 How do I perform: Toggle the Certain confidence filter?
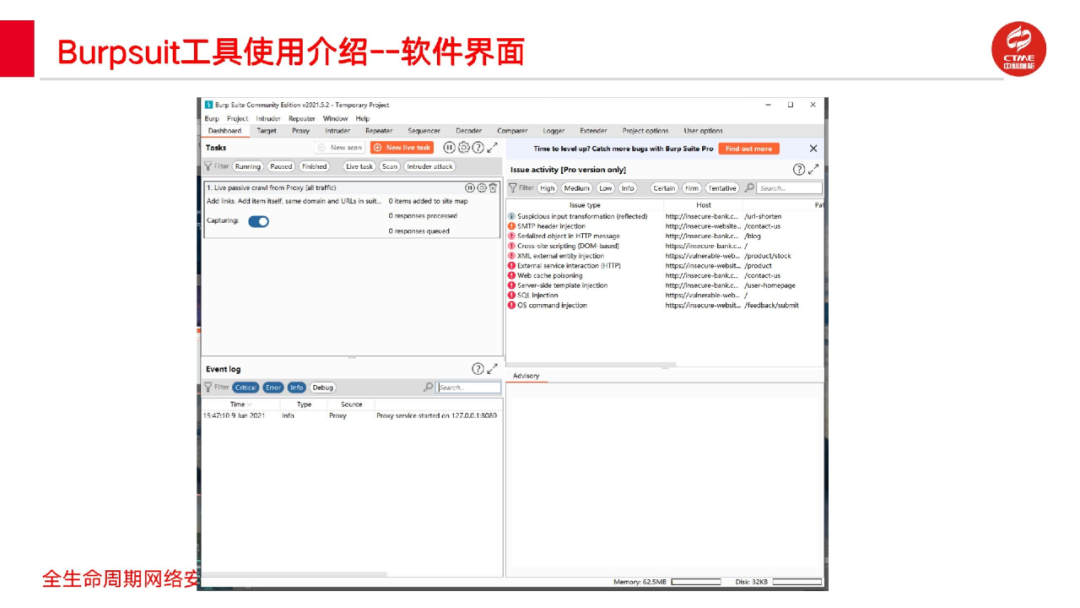tap(664, 188)
